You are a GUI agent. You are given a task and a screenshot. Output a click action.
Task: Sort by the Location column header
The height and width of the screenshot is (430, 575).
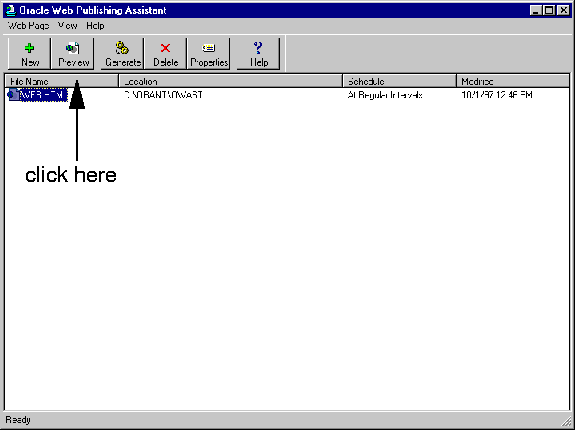tap(231, 81)
